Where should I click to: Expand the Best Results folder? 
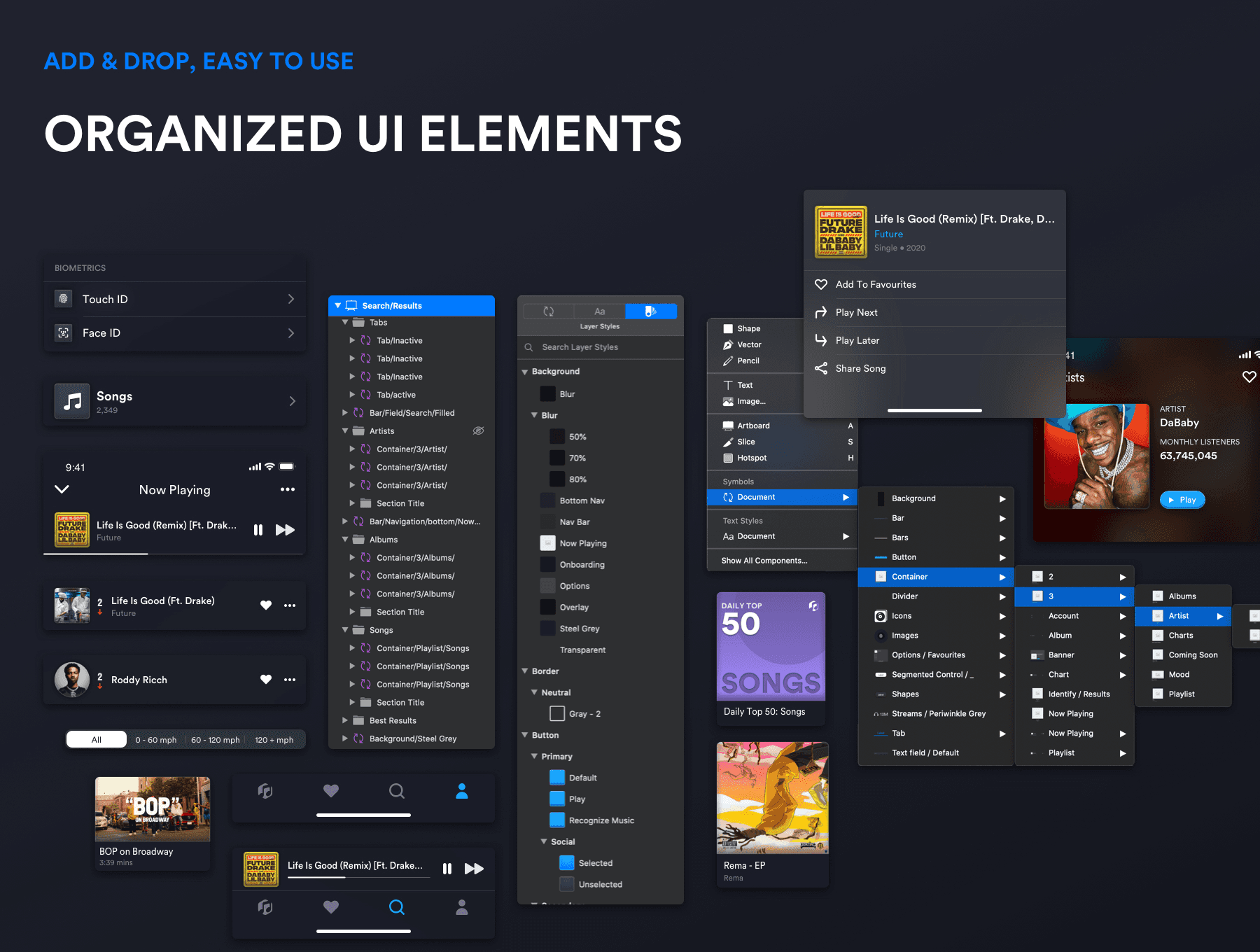pyautogui.click(x=345, y=720)
